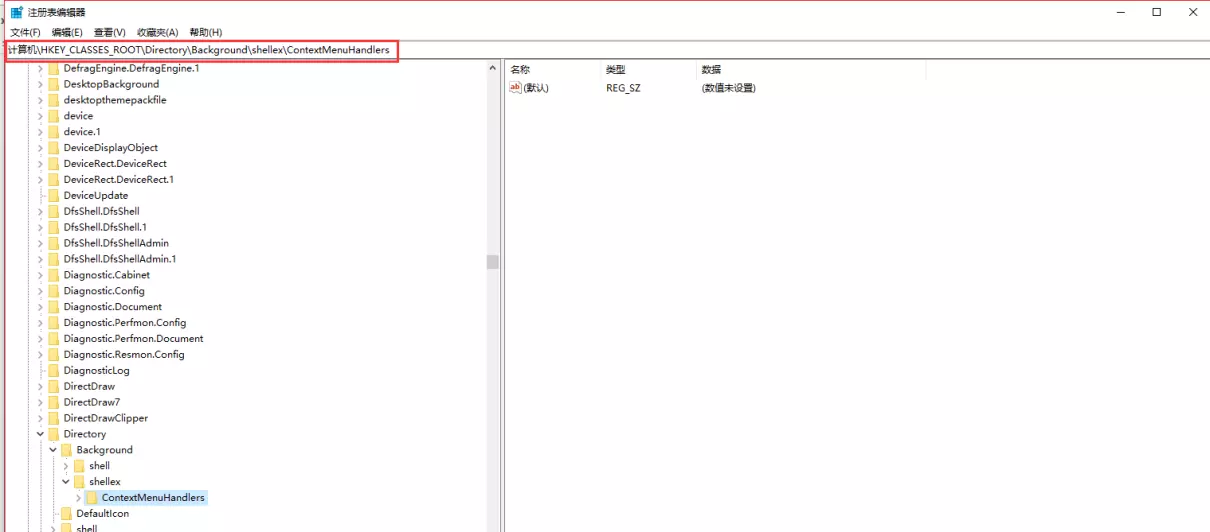Expand the DfsShell.DfsShell key
The height and width of the screenshot is (532, 1210).
41,211
